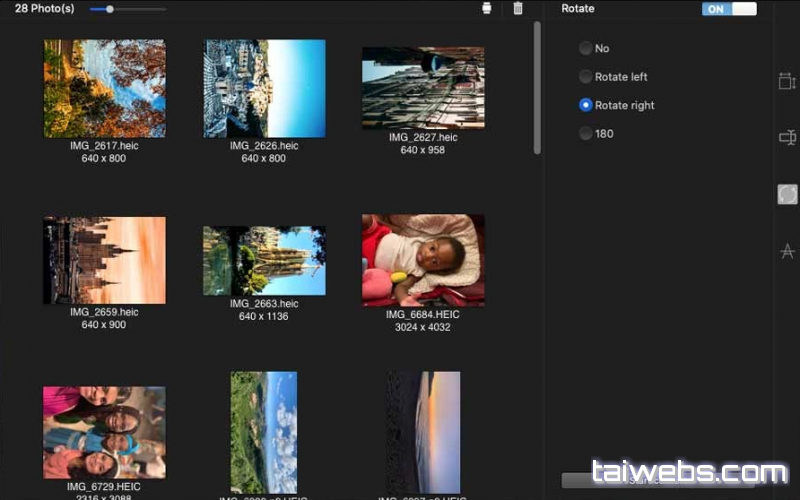Viewport: 800px width, 500px height.
Task: Select the No rotation option
Action: pos(586,48)
